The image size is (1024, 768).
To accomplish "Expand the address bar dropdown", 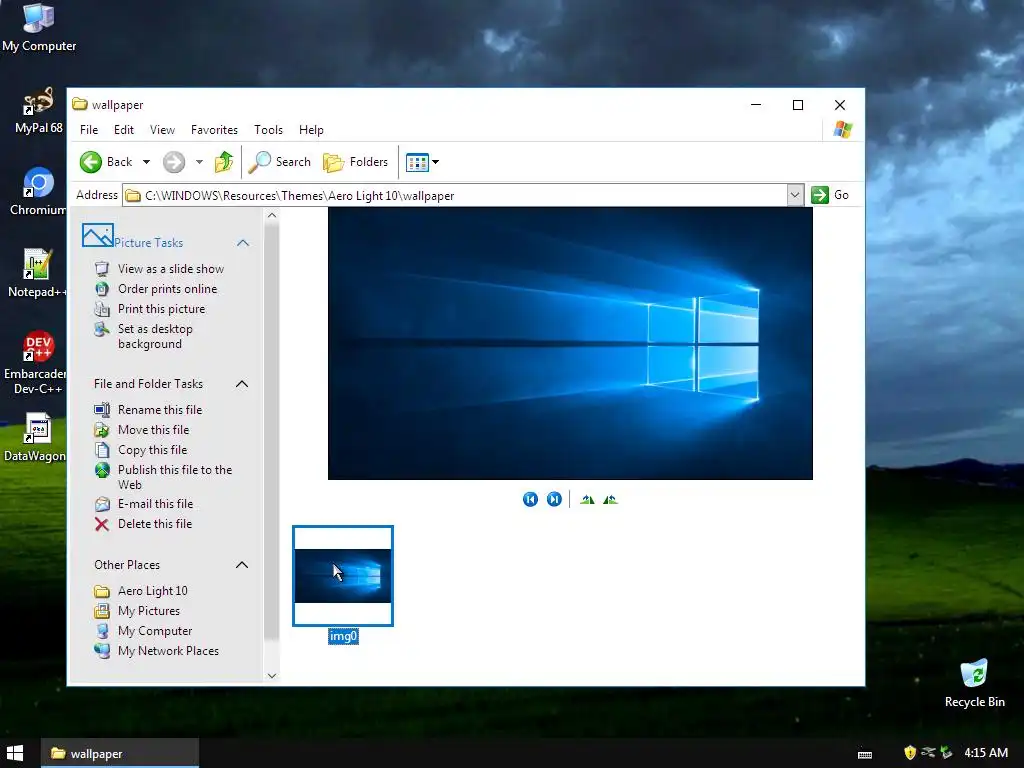I will point(795,195).
